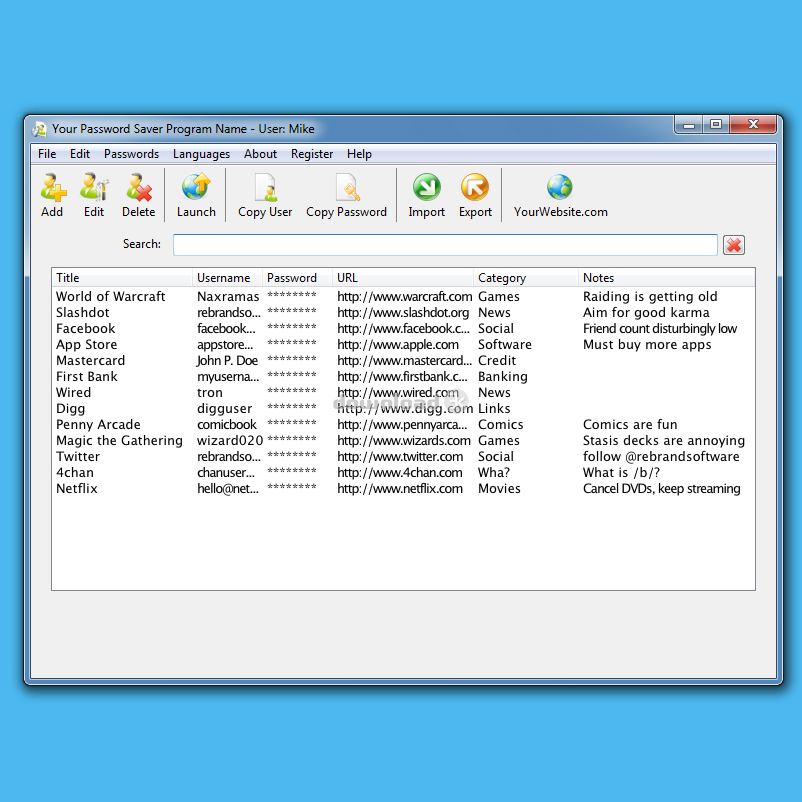Select the Penny Arcade entry title
This screenshot has height=802, width=802.
click(98, 425)
